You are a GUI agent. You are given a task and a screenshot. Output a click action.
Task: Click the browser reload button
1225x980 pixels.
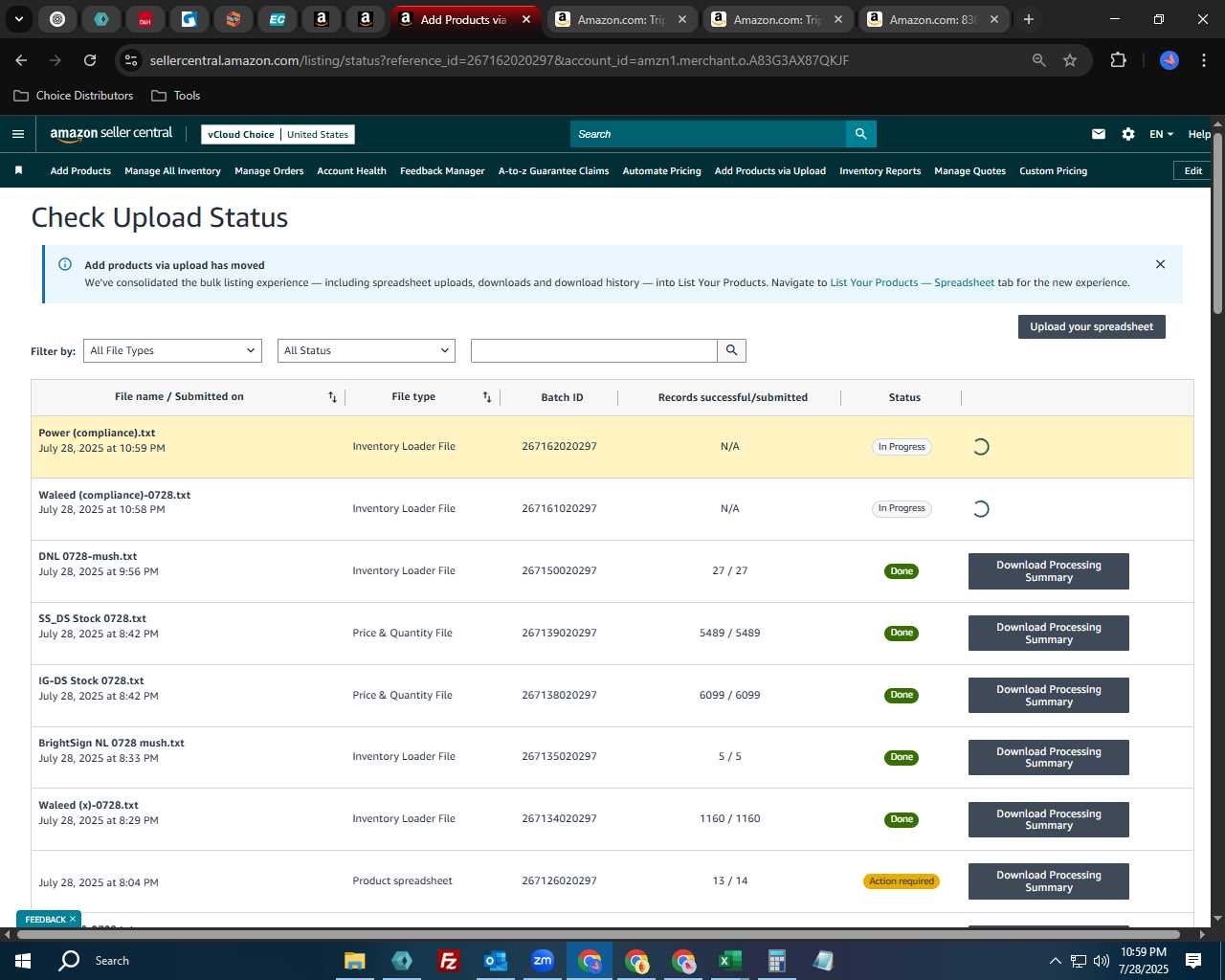click(x=90, y=60)
